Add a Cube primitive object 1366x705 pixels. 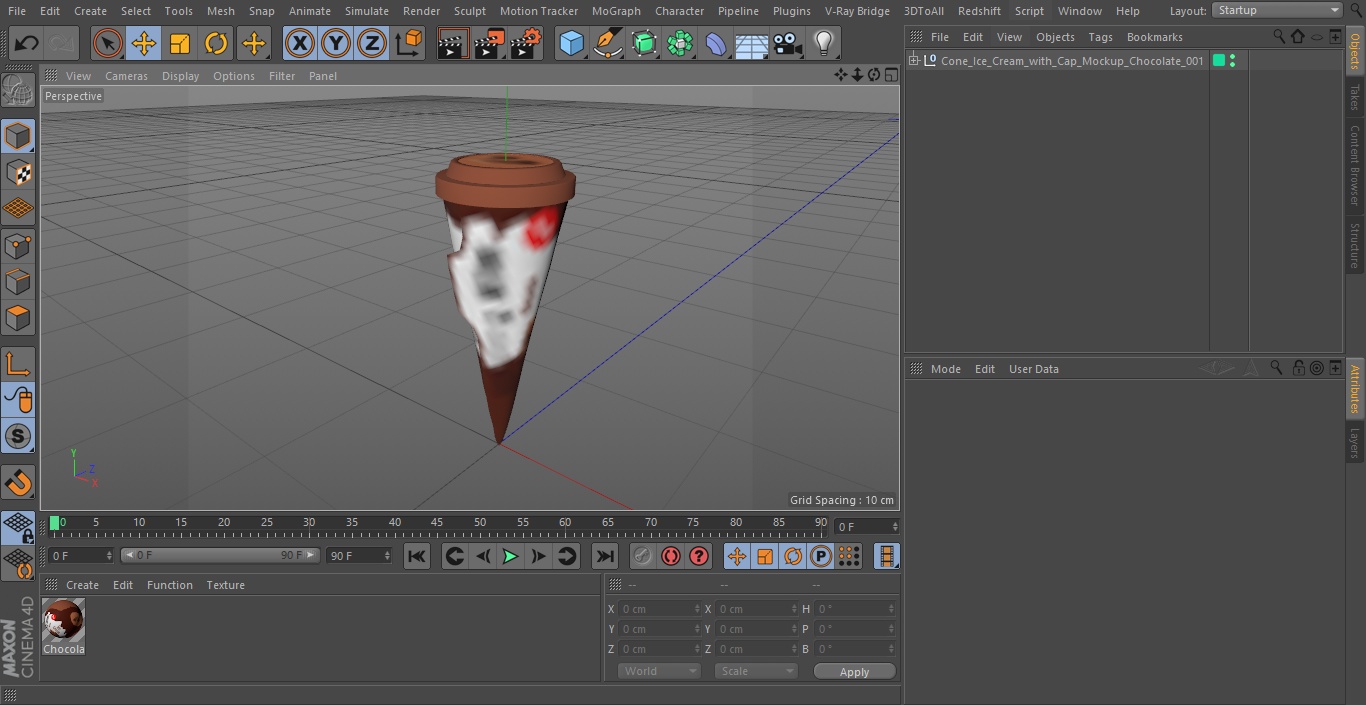tap(571, 43)
